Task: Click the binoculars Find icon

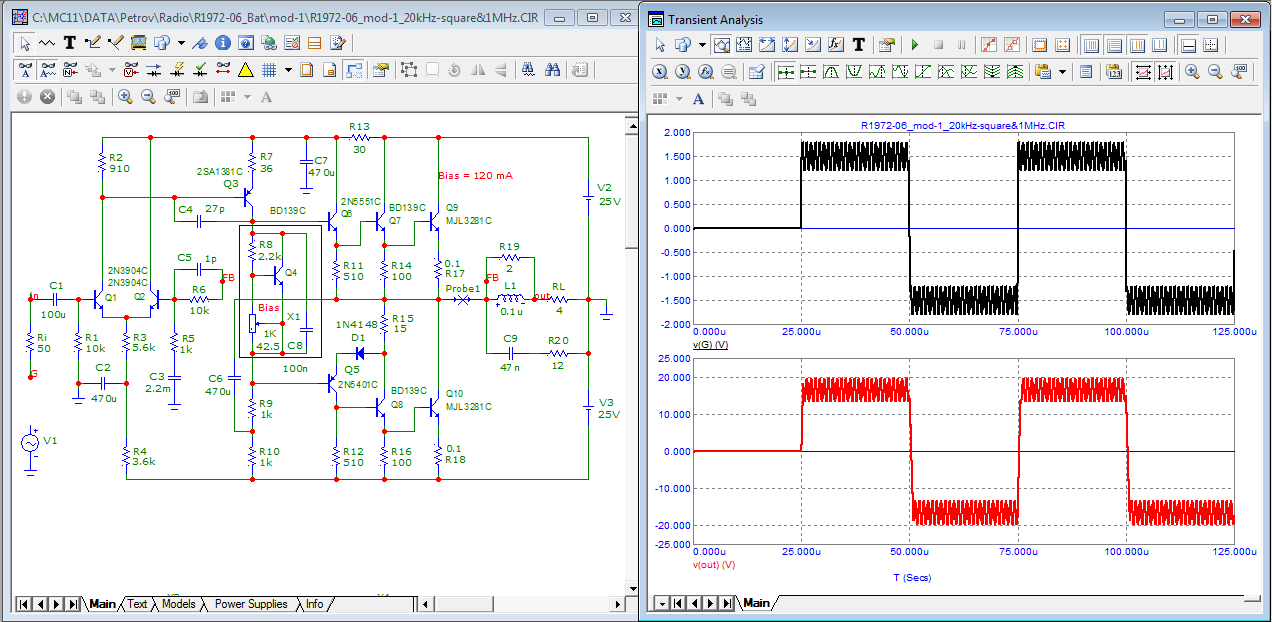Action: [x=552, y=70]
